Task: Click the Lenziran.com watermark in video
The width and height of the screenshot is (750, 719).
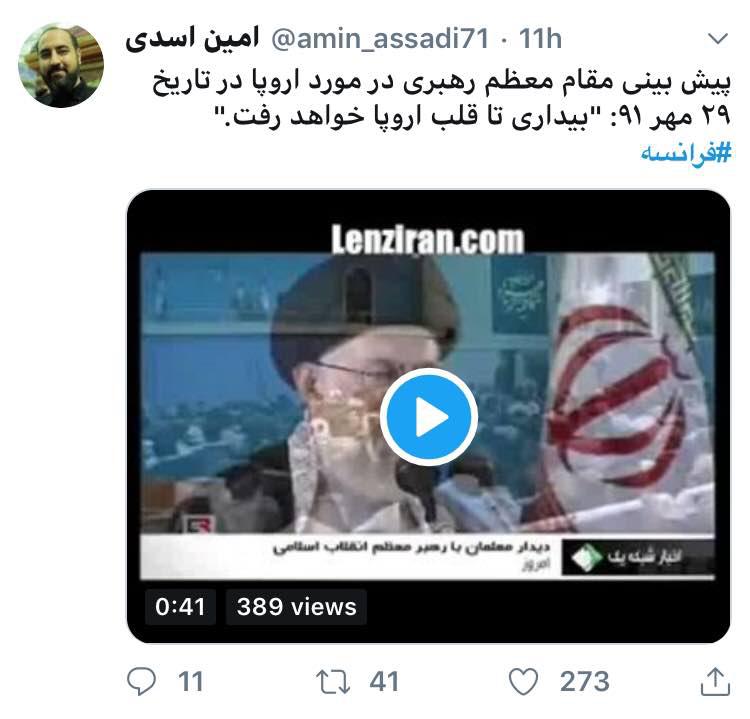Action: coord(428,239)
